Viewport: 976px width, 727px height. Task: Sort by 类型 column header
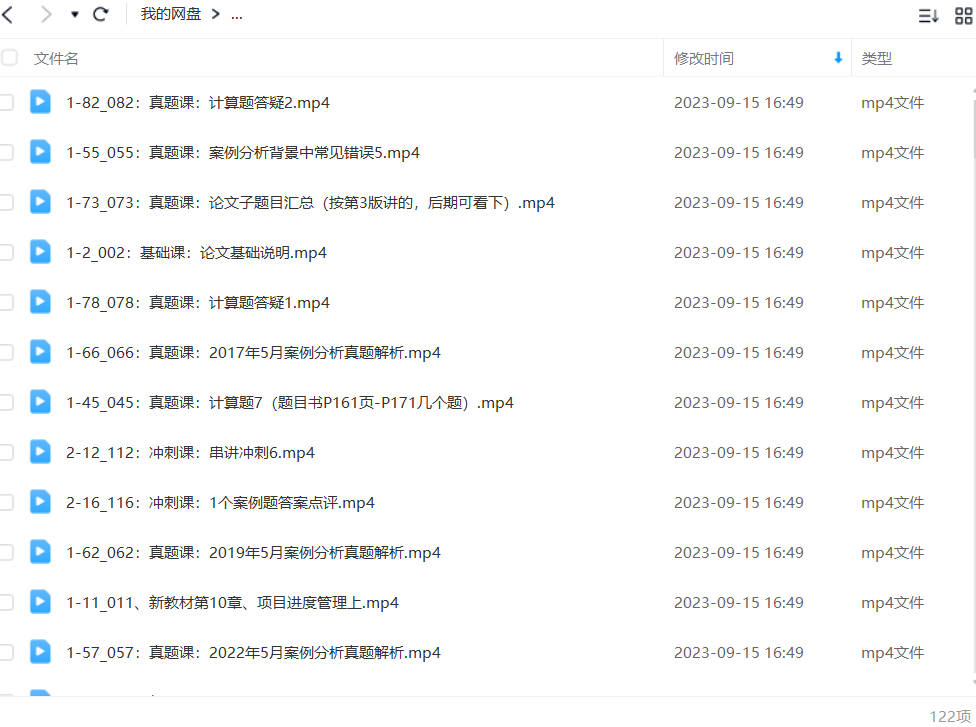tap(876, 59)
